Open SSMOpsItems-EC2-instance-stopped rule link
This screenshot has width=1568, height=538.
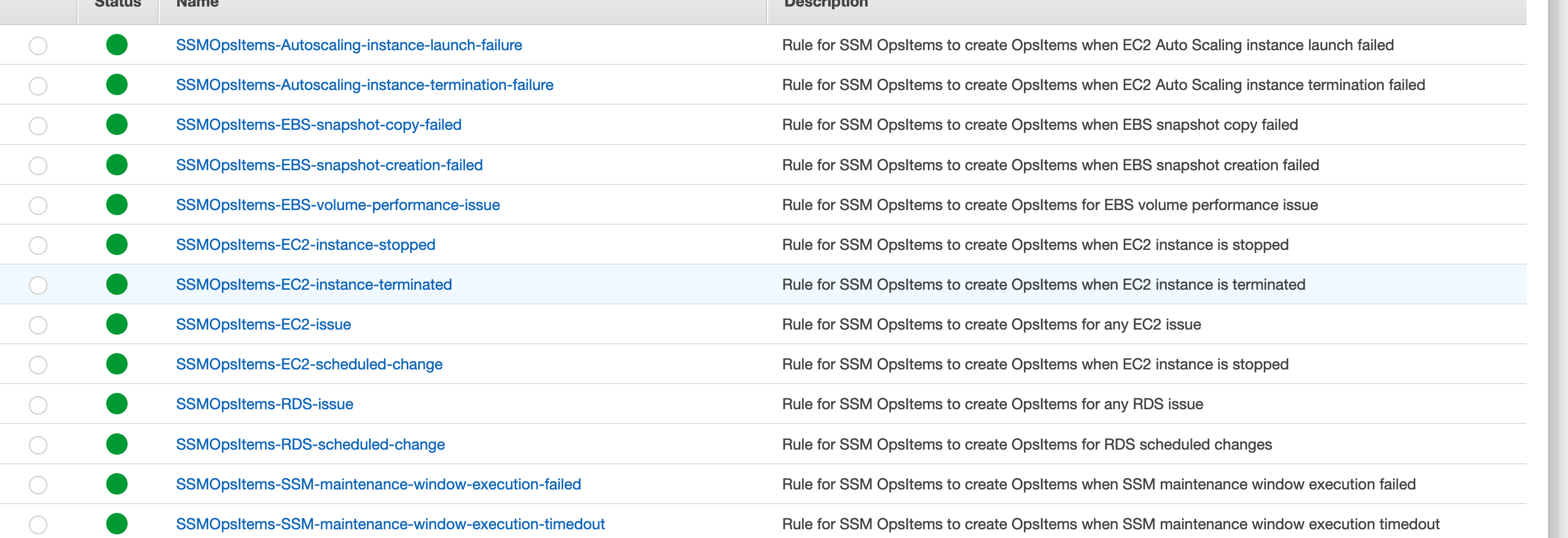point(305,245)
